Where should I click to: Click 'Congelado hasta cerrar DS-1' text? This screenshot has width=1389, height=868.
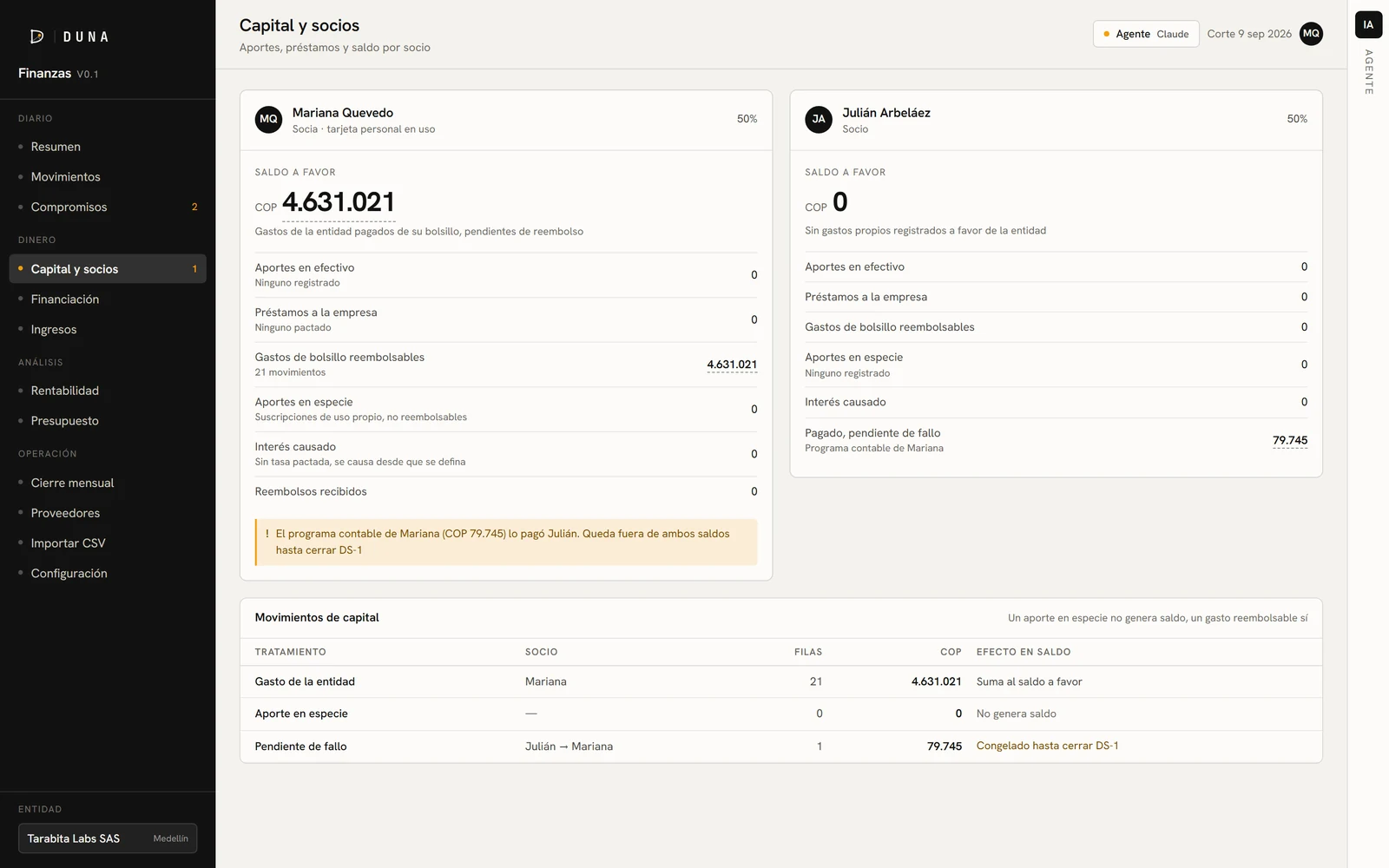(1047, 746)
